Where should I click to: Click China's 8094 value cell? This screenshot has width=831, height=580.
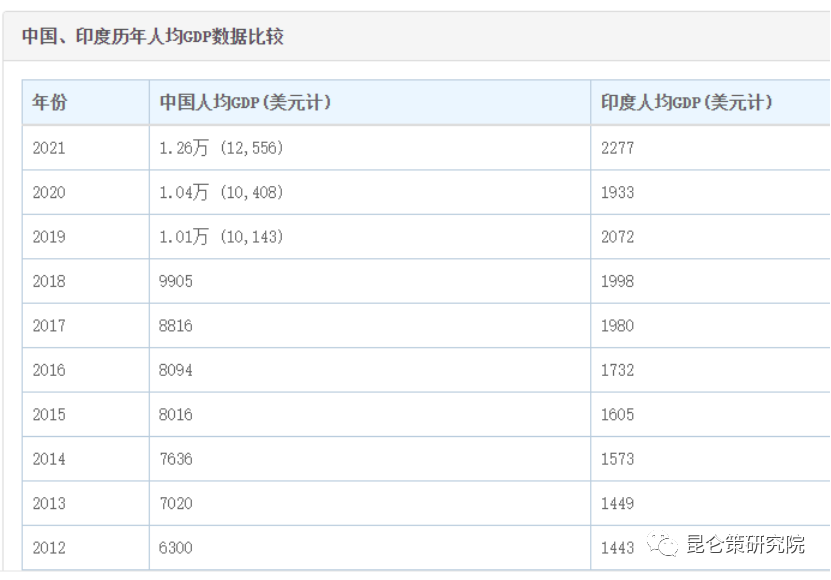click(176, 370)
